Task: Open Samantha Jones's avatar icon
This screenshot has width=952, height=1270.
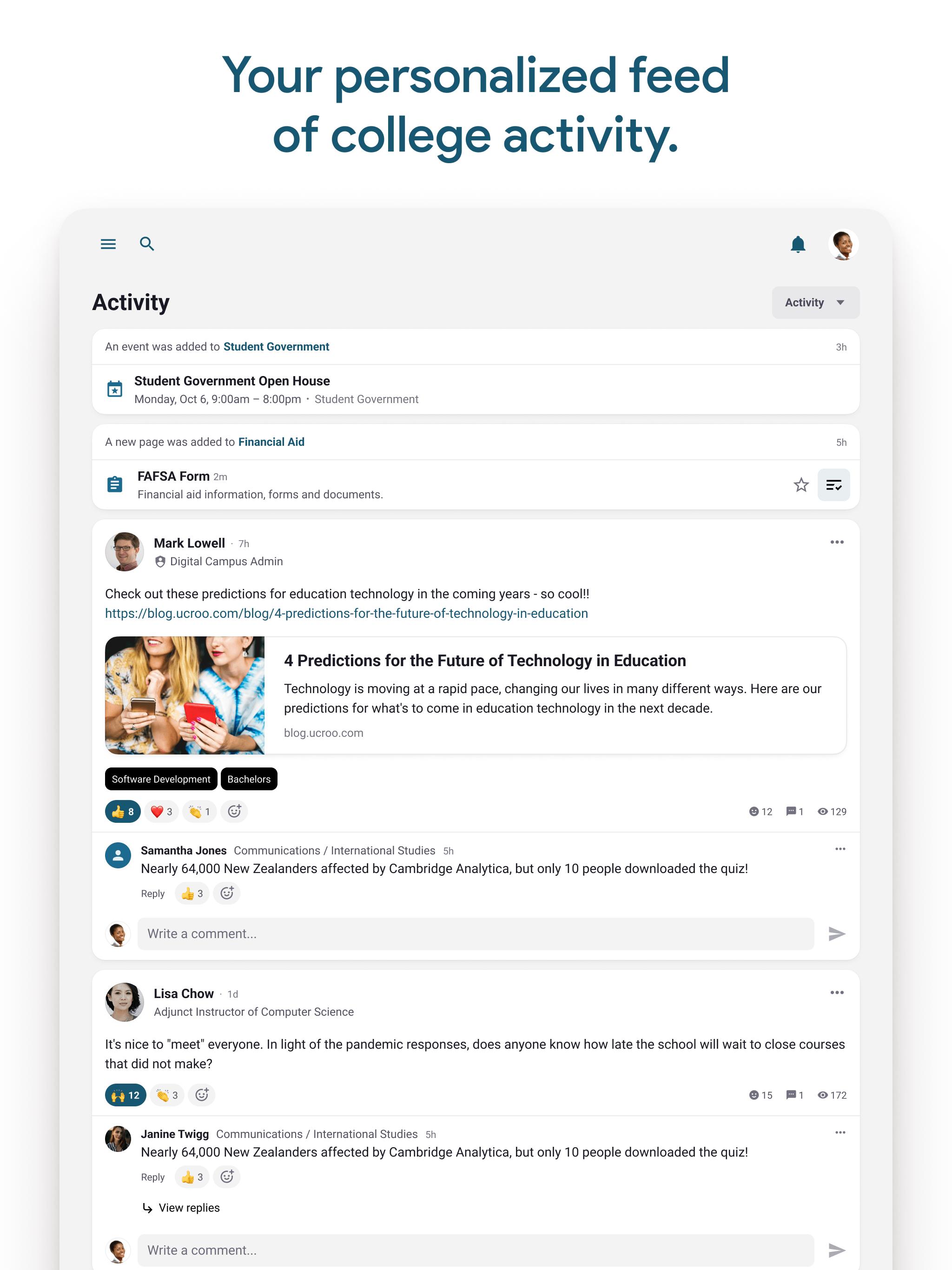Action: point(118,855)
